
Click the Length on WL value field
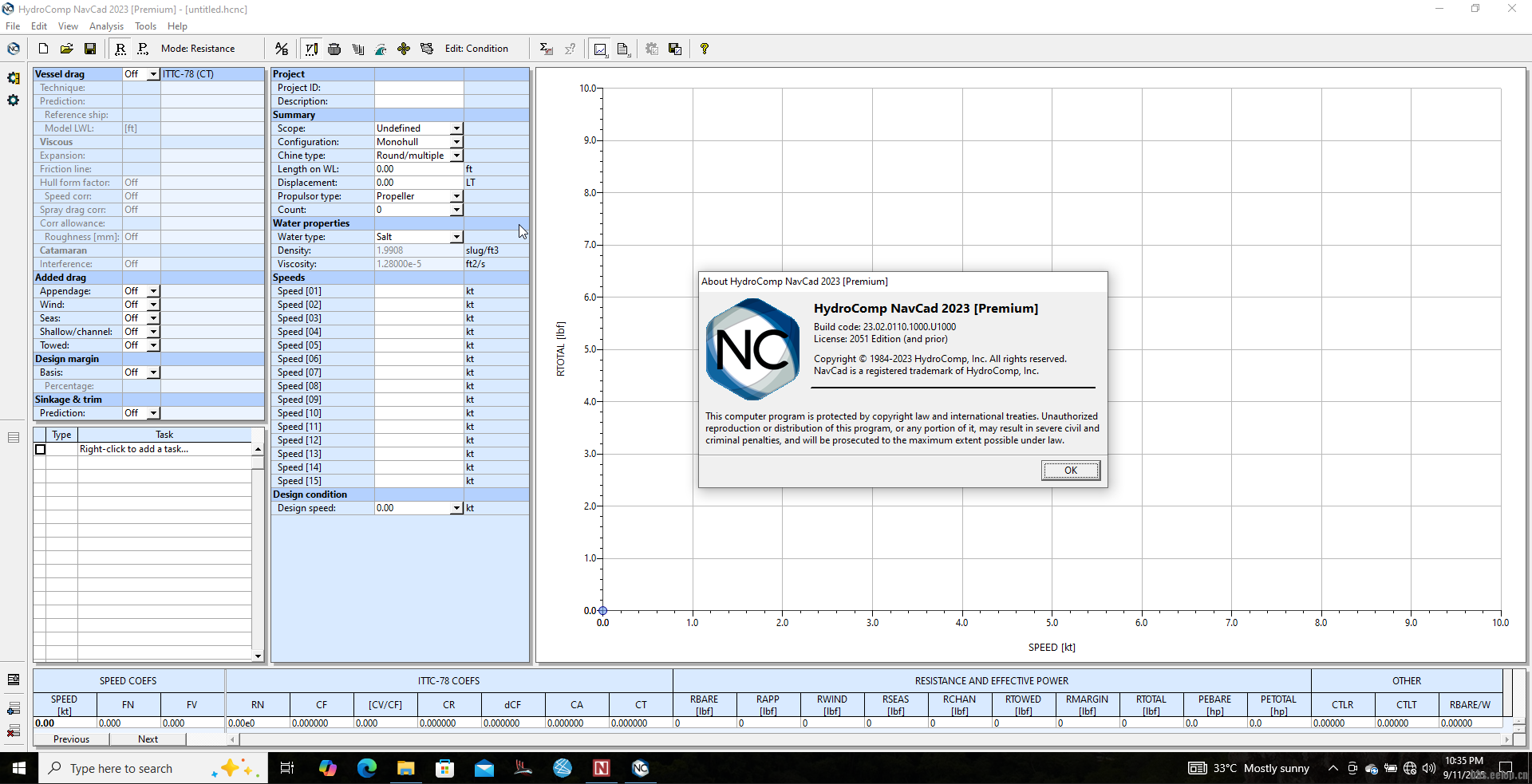pos(419,169)
